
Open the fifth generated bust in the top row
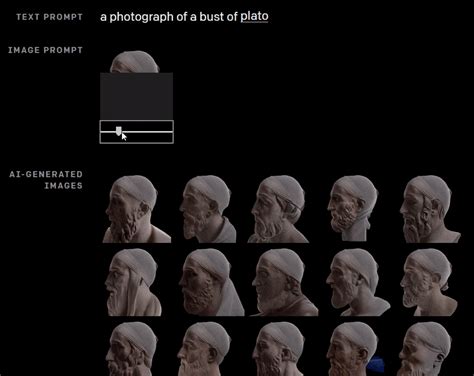[x=430, y=209]
